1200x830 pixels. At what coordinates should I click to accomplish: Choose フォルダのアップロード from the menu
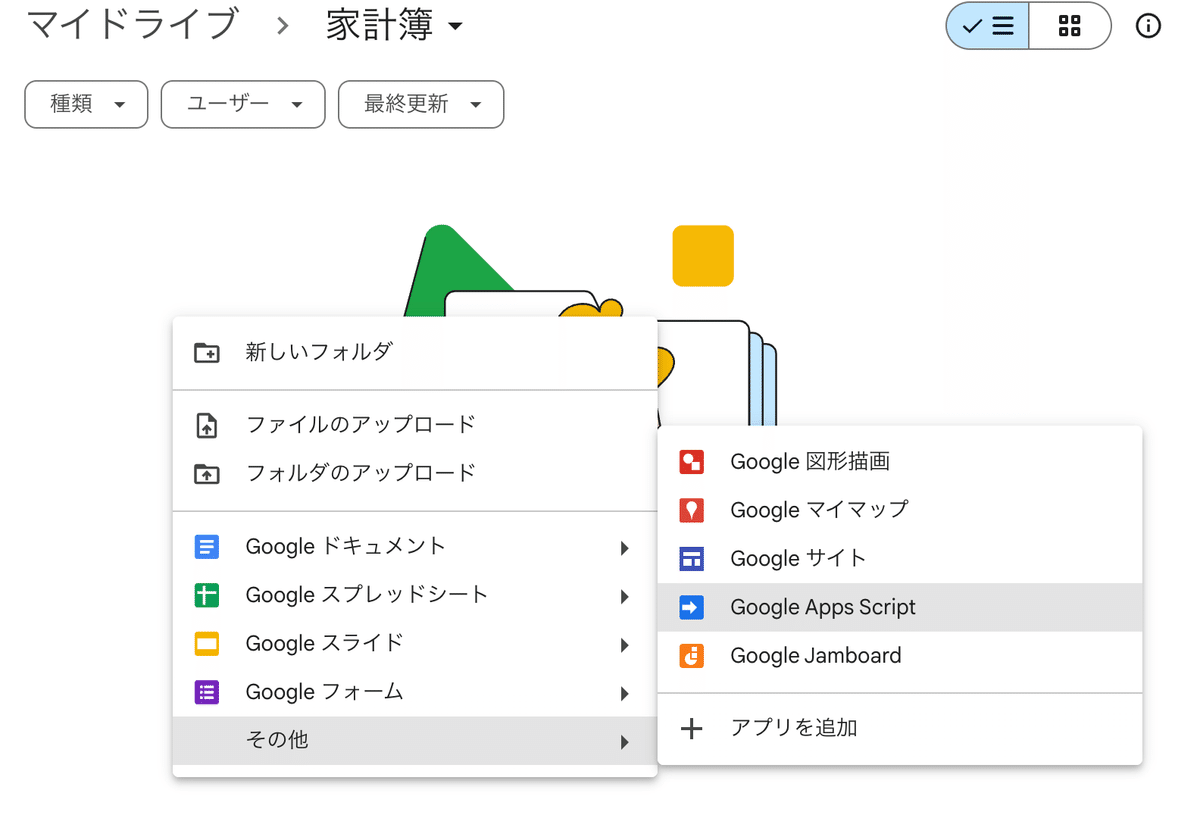tap(415, 473)
